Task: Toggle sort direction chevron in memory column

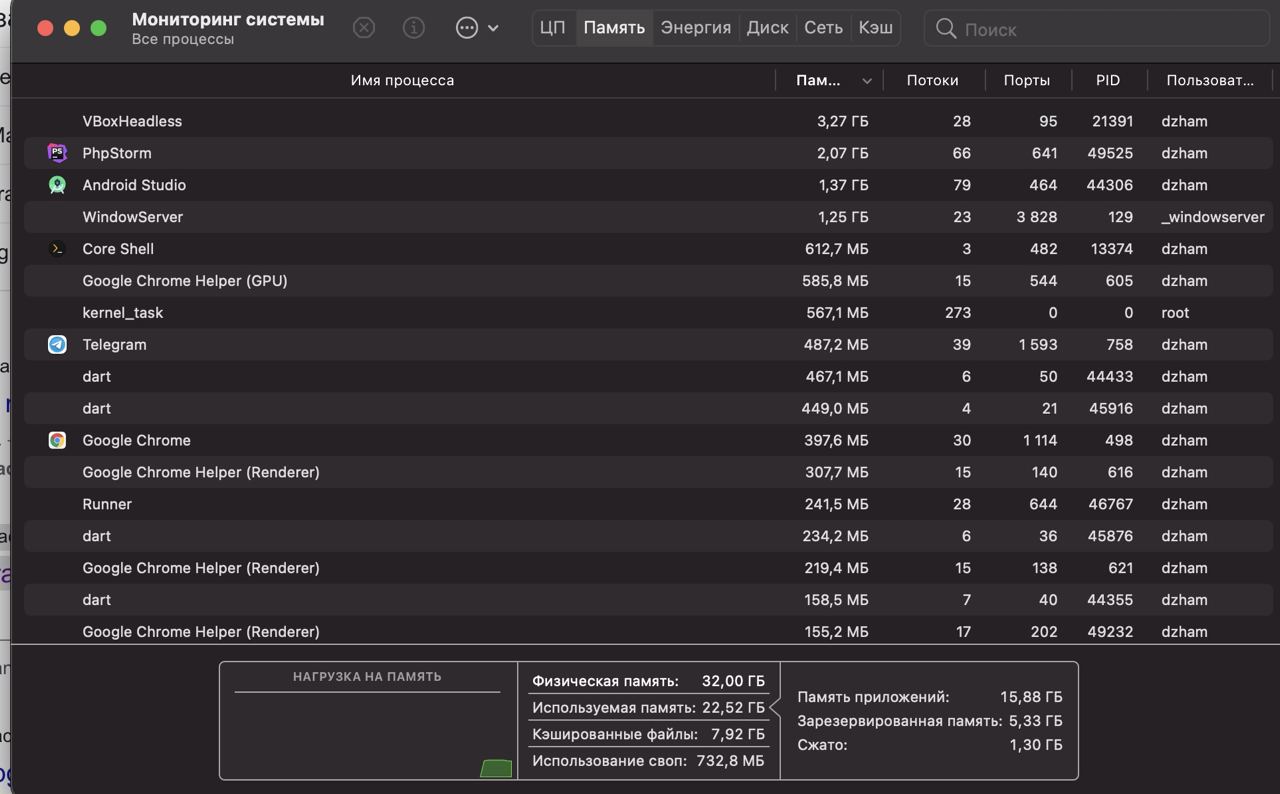Action: (x=866, y=81)
